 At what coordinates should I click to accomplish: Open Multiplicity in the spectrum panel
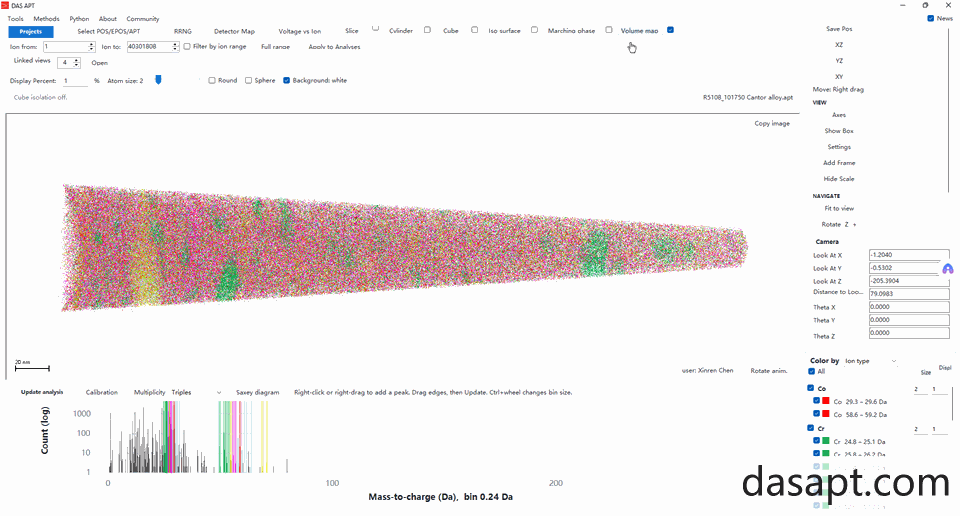149,392
